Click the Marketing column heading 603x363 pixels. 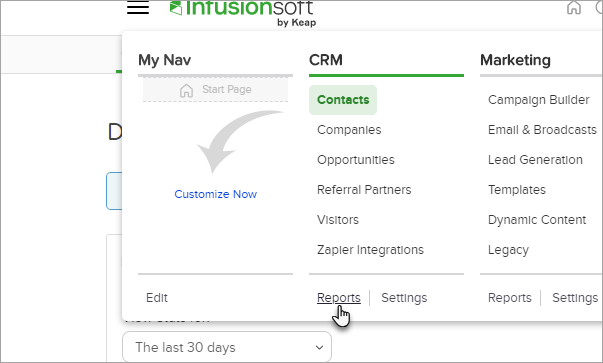[x=515, y=60]
